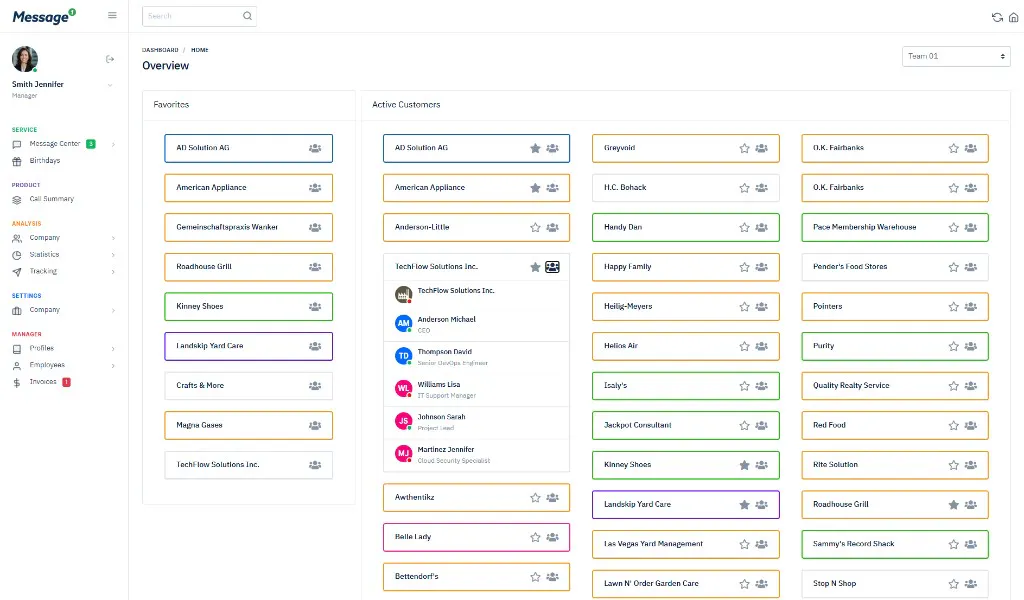This screenshot has height=600, width=1024.
Task: Expand the Tracking submenu chevron
Action: [113, 272]
